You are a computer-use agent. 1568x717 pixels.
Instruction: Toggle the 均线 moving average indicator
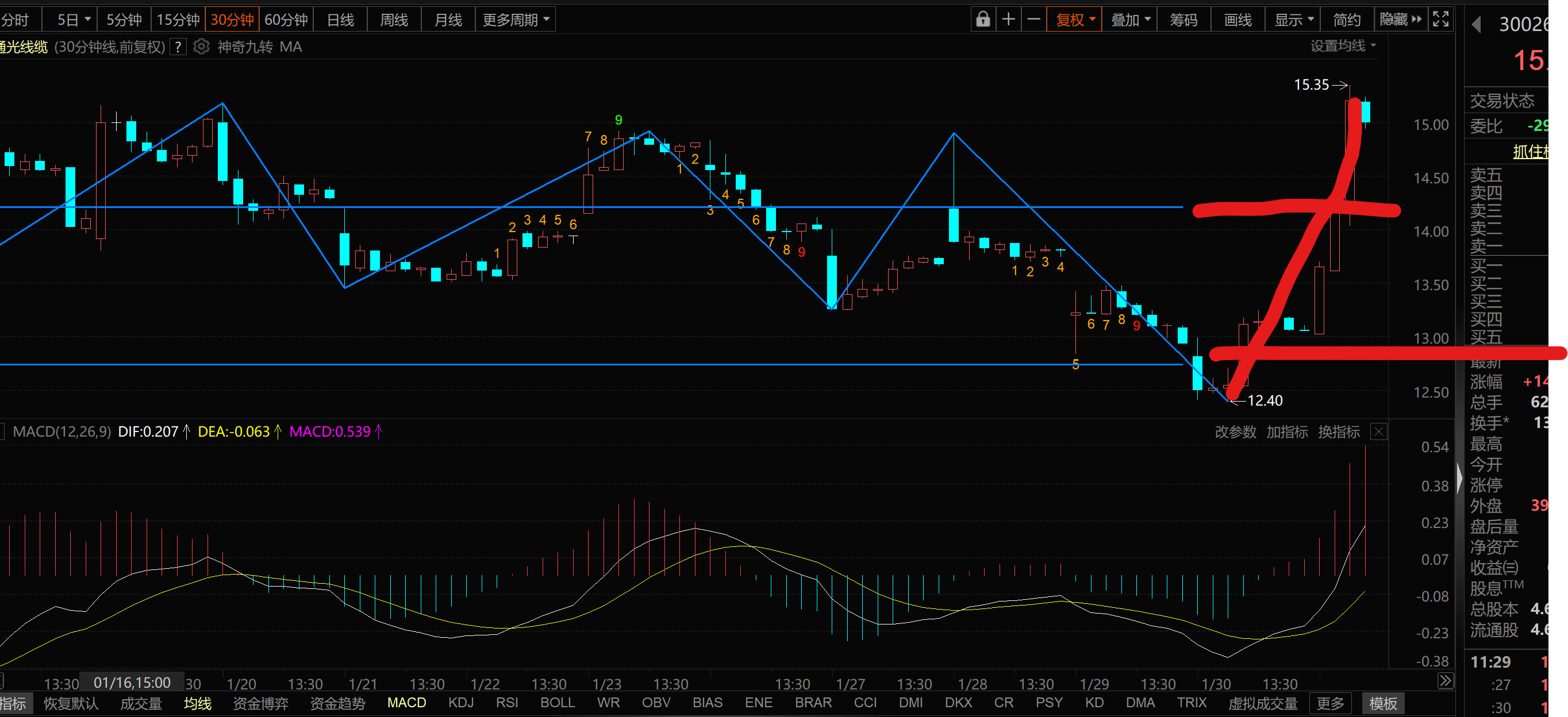[198, 703]
